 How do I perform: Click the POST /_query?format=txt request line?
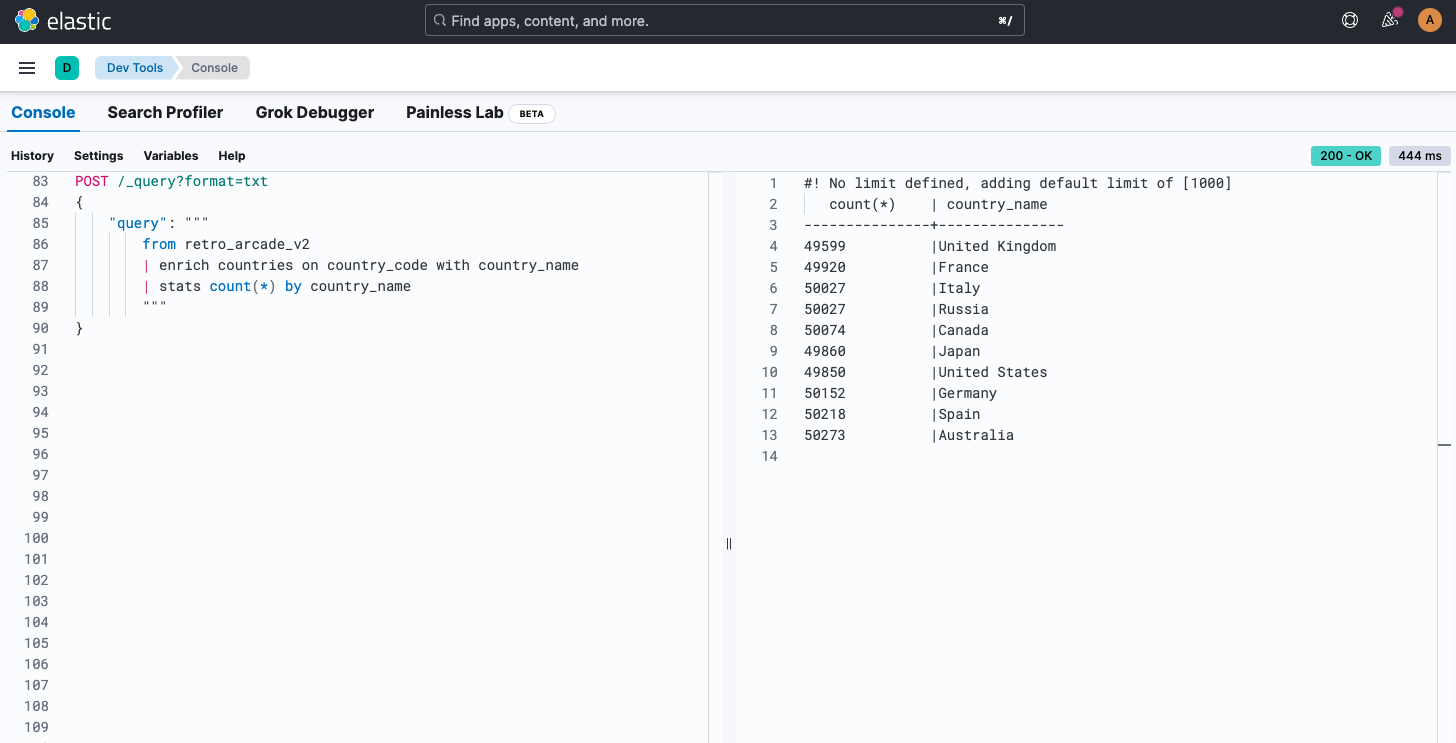pos(172,182)
